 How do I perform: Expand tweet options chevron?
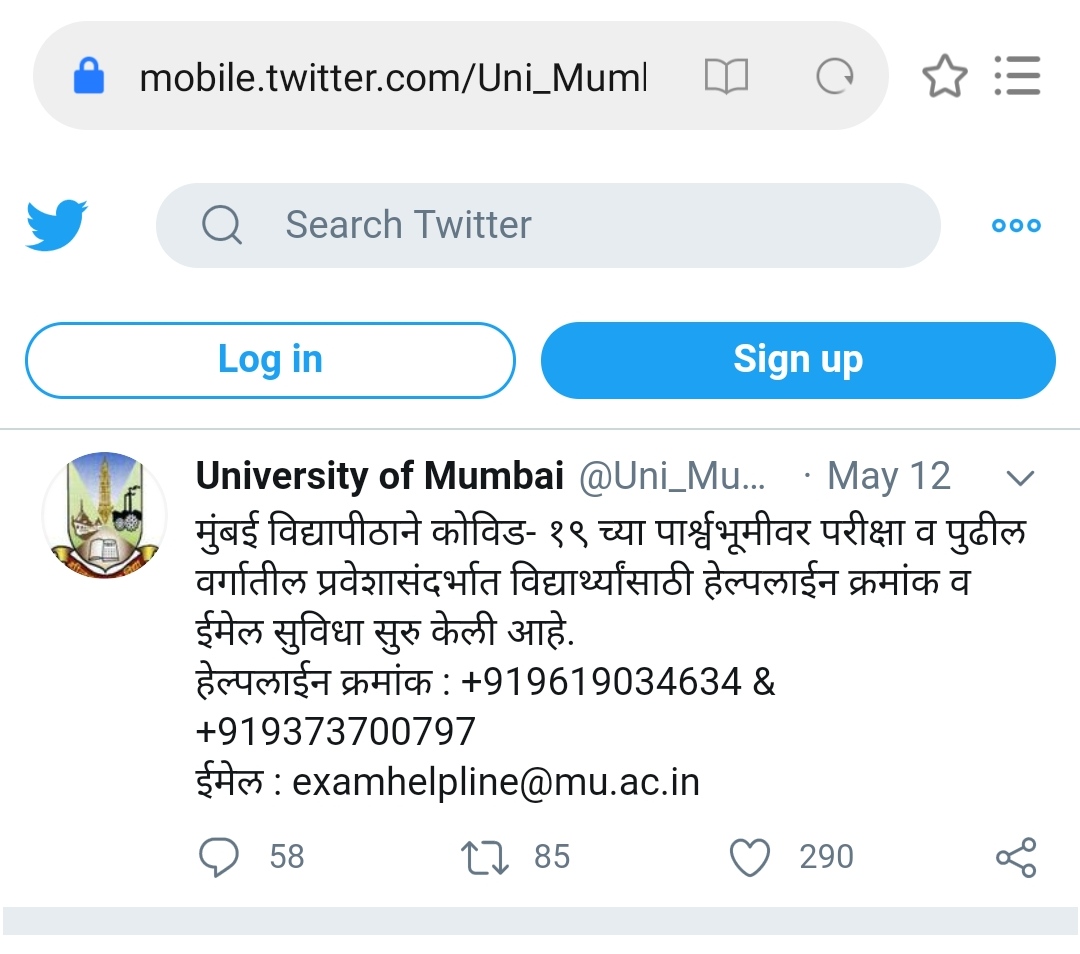[x=1020, y=478]
